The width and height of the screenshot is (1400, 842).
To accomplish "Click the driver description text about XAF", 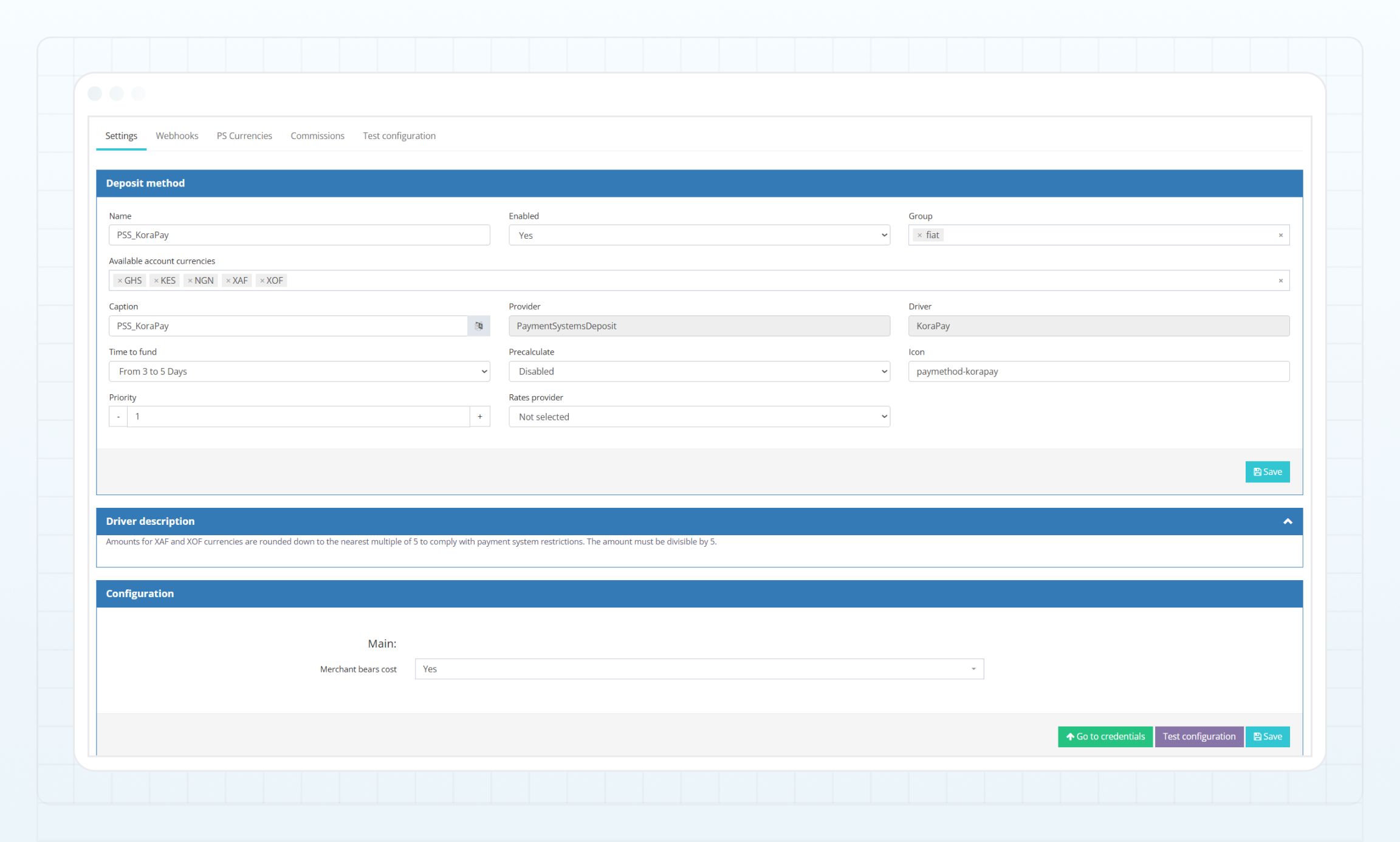I will [x=411, y=542].
